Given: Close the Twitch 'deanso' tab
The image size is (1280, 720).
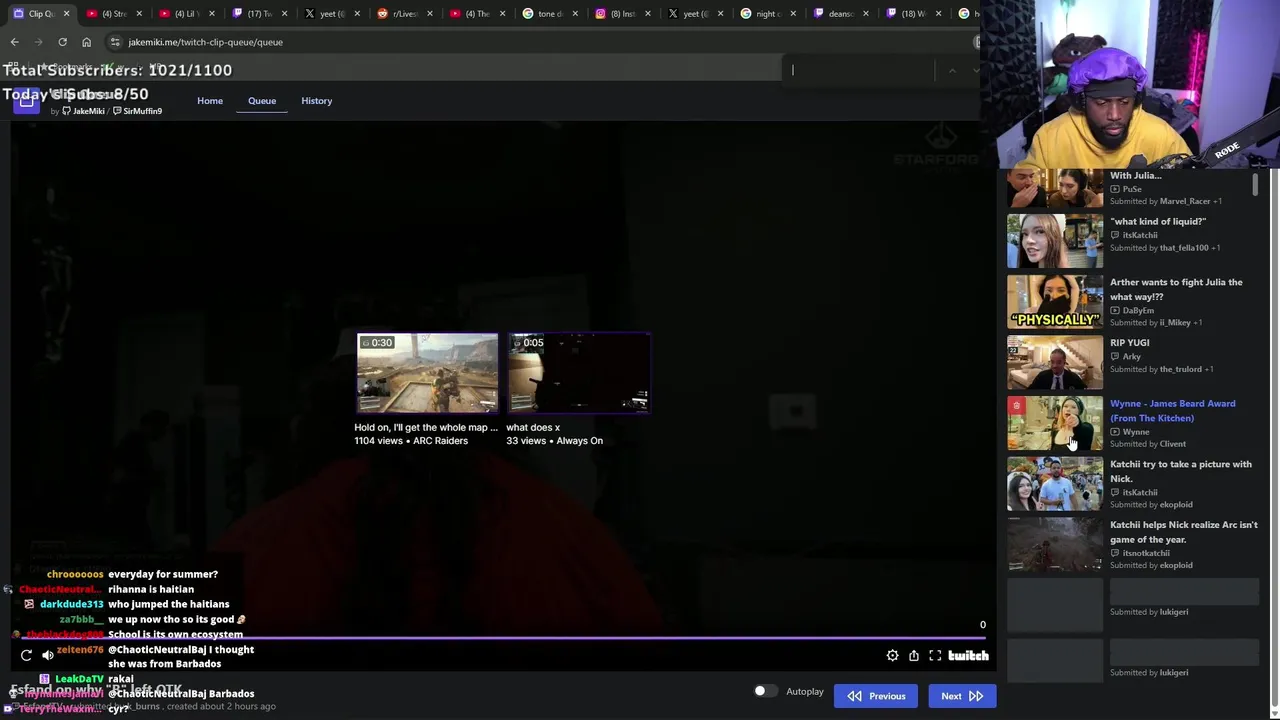Looking at the screenshot, I should tap(865, 14).
